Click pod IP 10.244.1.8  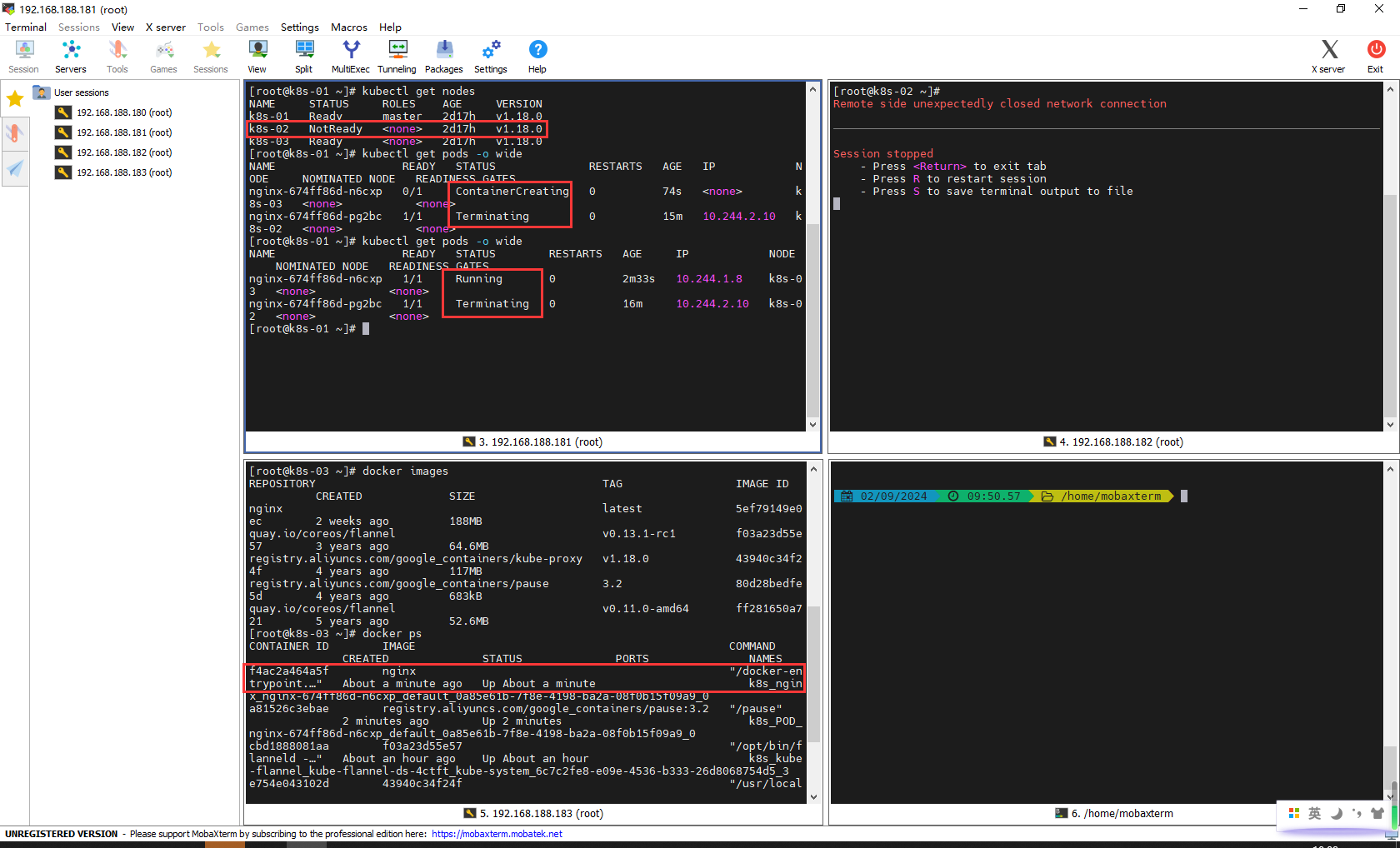[708, 279]
